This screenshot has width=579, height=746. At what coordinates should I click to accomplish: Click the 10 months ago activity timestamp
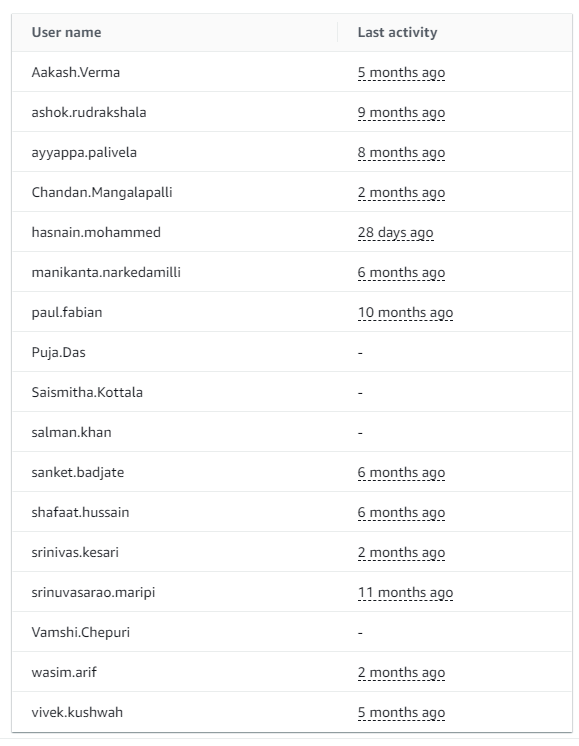tap(405, 313)
